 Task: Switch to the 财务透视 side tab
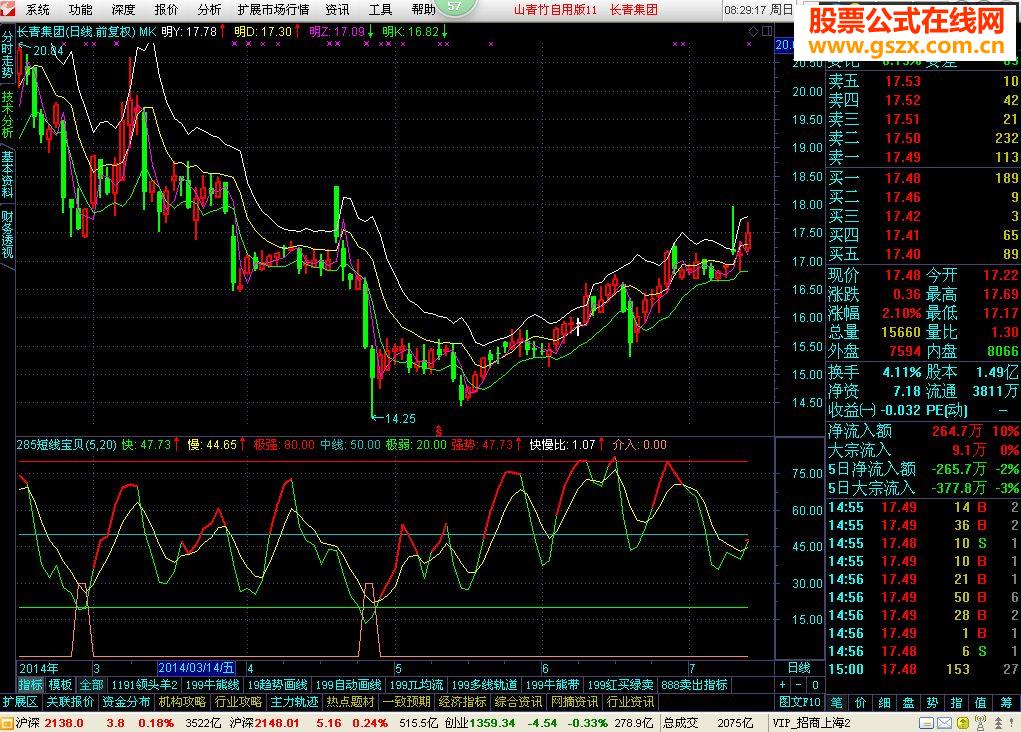tap(7, 234)
